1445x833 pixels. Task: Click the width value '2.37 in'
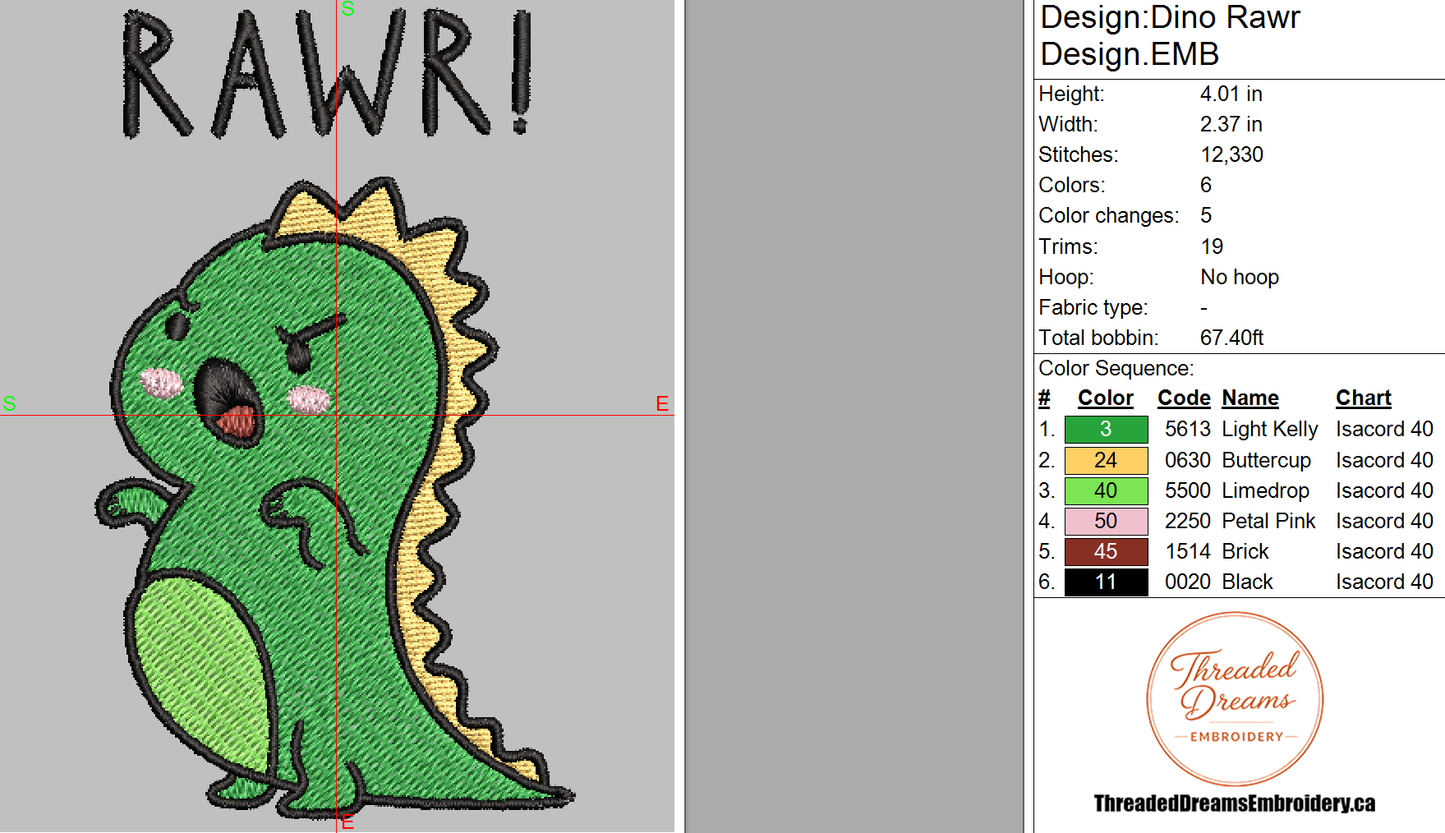pos(1231,124)
